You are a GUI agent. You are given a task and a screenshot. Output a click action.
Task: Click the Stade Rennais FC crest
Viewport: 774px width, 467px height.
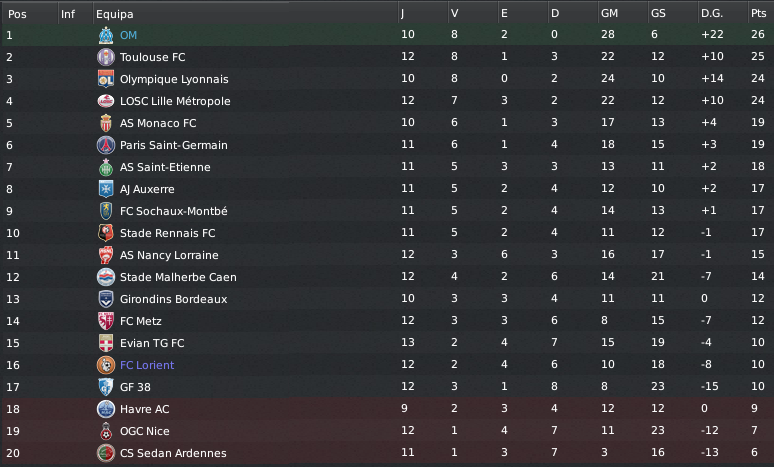[106, 233]
